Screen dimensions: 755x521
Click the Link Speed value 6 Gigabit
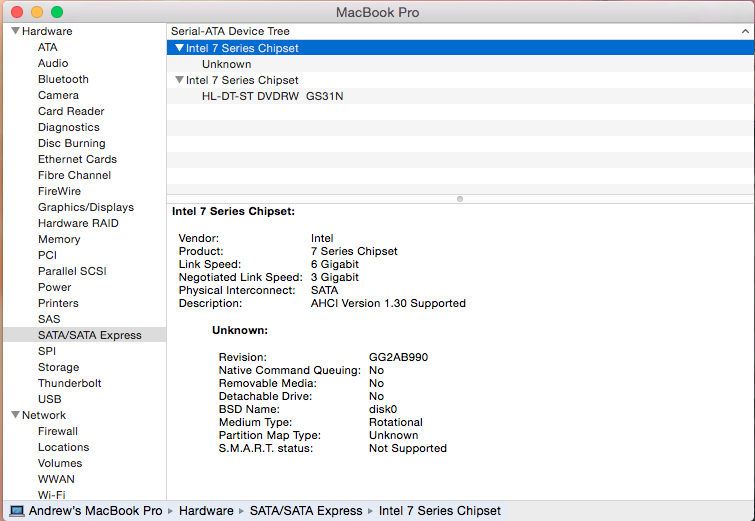point(335,264)
